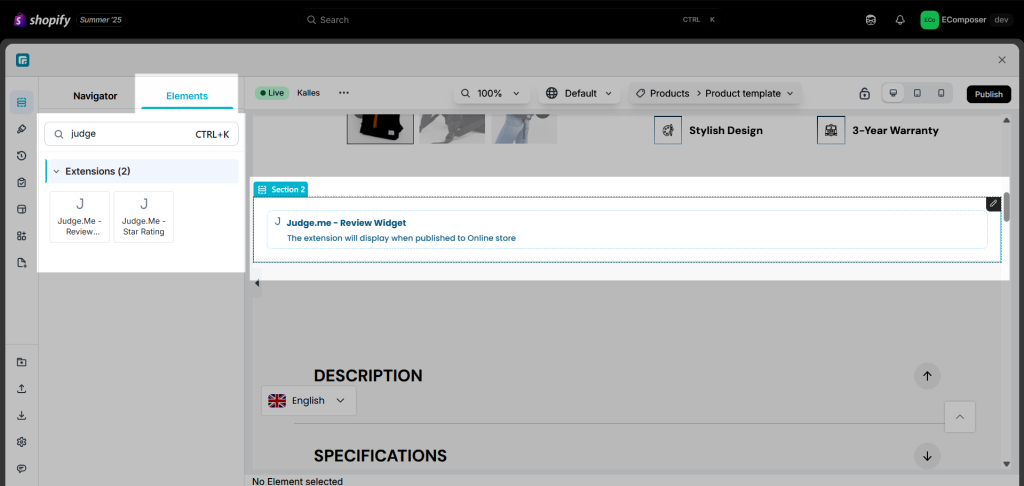Image resolution: width=1024 pixels, height=486 pixels.
Task: Switch preview to tablet view
Action: click(x=917, y=93)
